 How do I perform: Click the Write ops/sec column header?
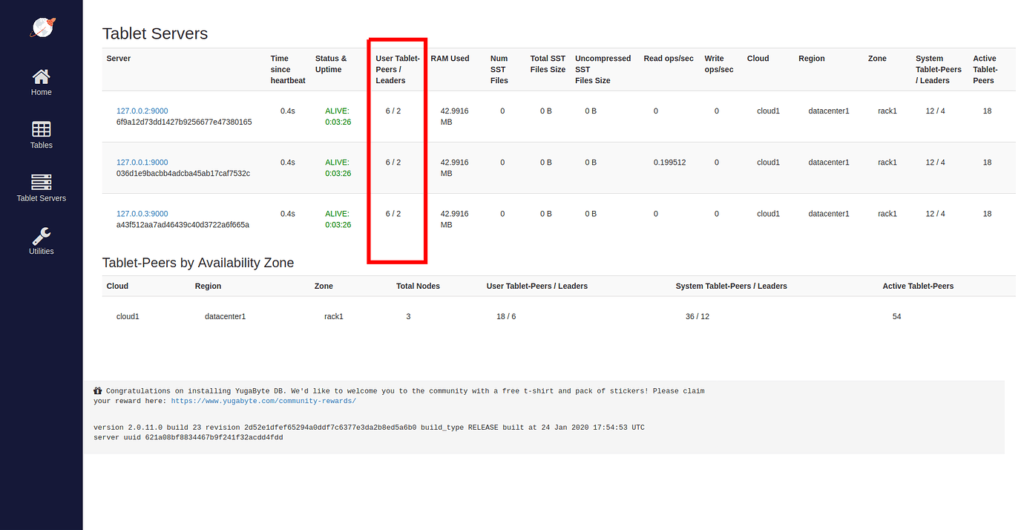click(x=719, y=64)
